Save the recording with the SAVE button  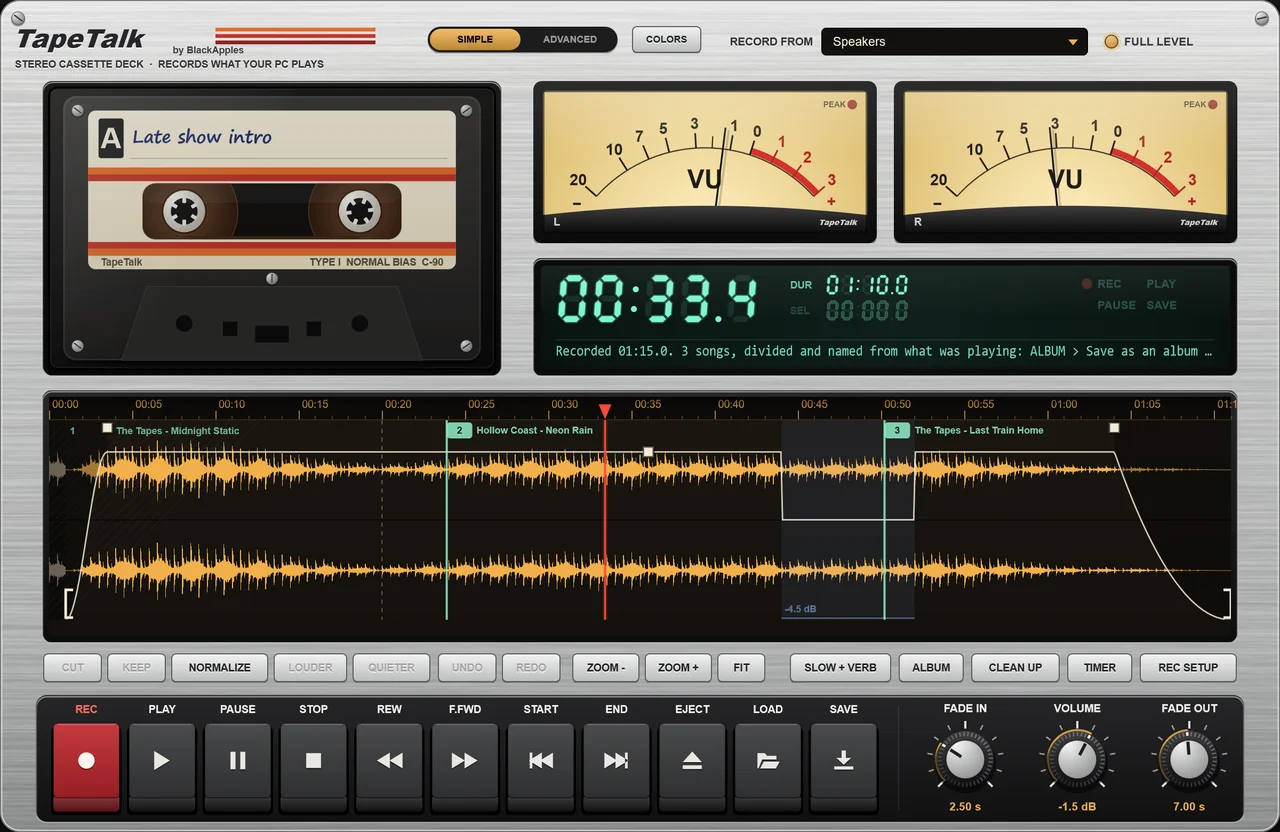coord(844,766)
